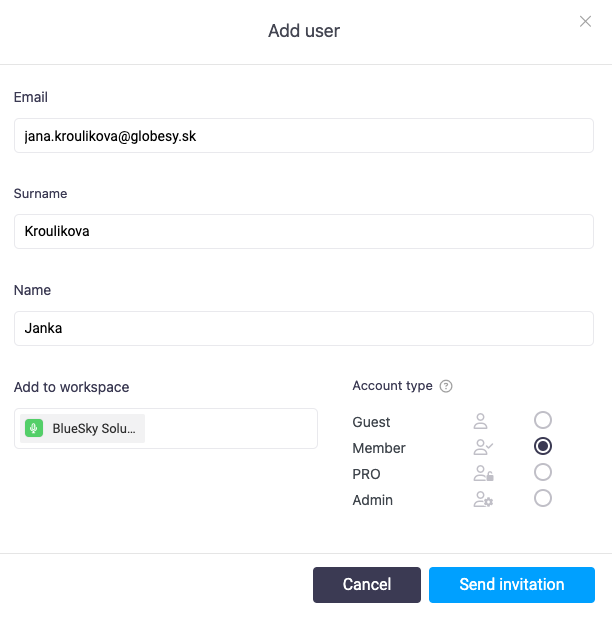Click the Guest account person icon

point(481,421)
